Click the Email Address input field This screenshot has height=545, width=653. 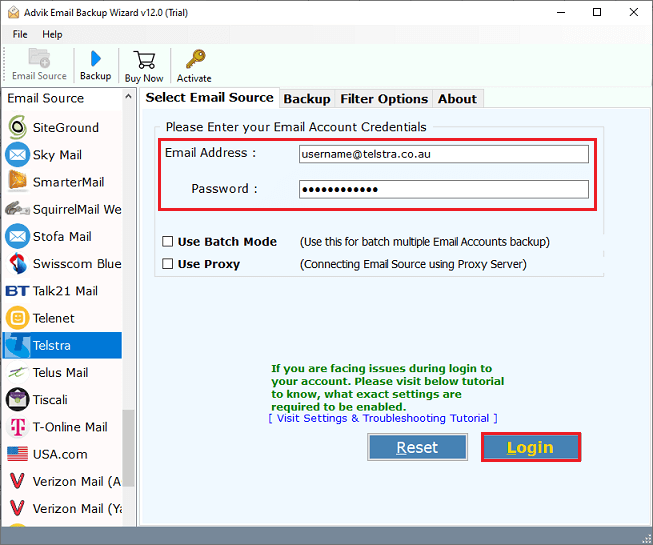[444, 154]
